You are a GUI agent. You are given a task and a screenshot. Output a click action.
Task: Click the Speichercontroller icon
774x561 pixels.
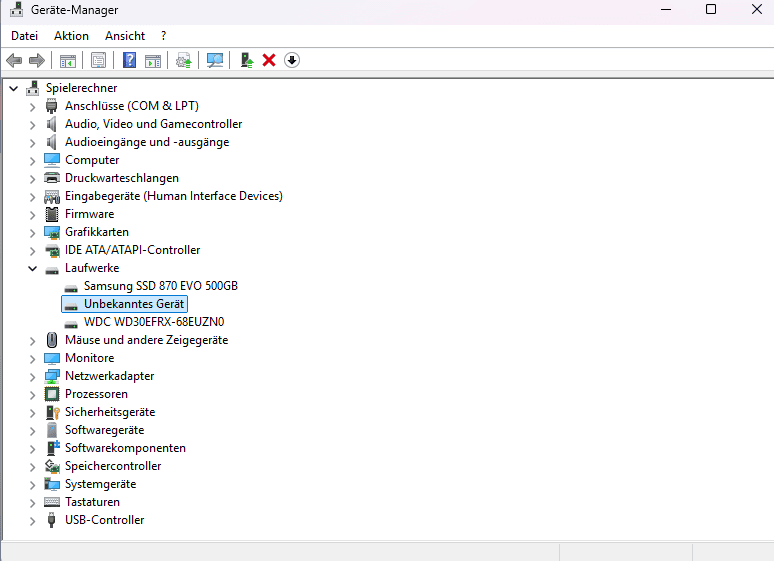tap(52, 466)
